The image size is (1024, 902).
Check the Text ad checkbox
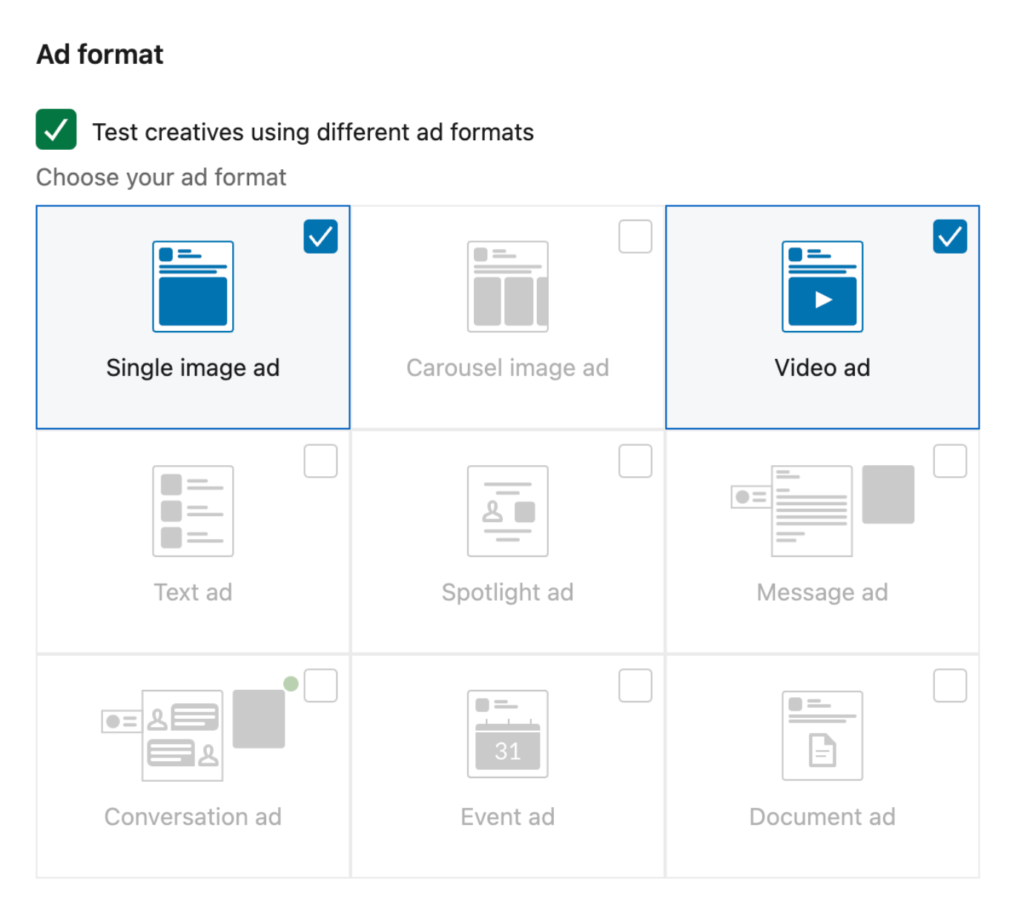pyautogui.click(x=320, y=461)
